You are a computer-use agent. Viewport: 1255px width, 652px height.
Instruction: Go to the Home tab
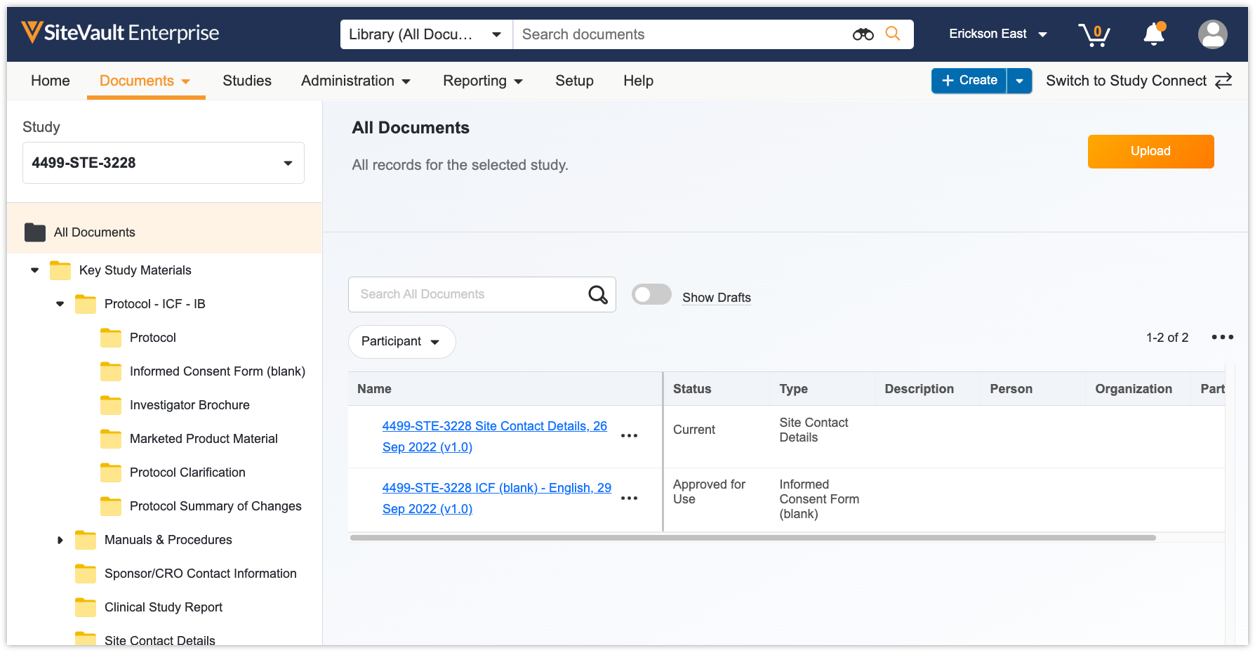point(50,81)
